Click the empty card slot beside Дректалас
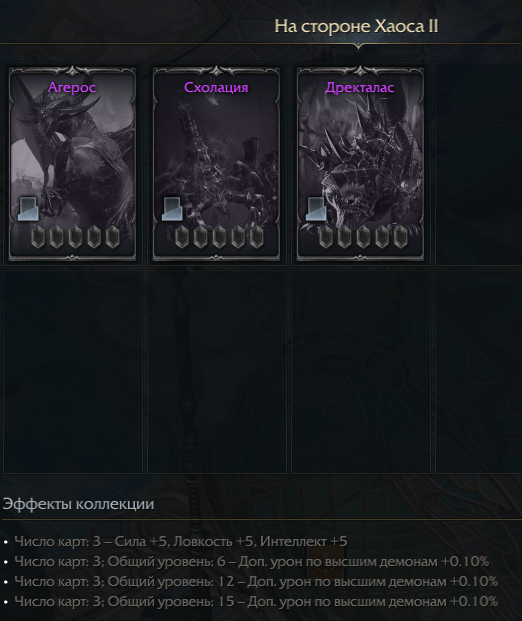Screen dimensions: 522x621 [478, 164]
